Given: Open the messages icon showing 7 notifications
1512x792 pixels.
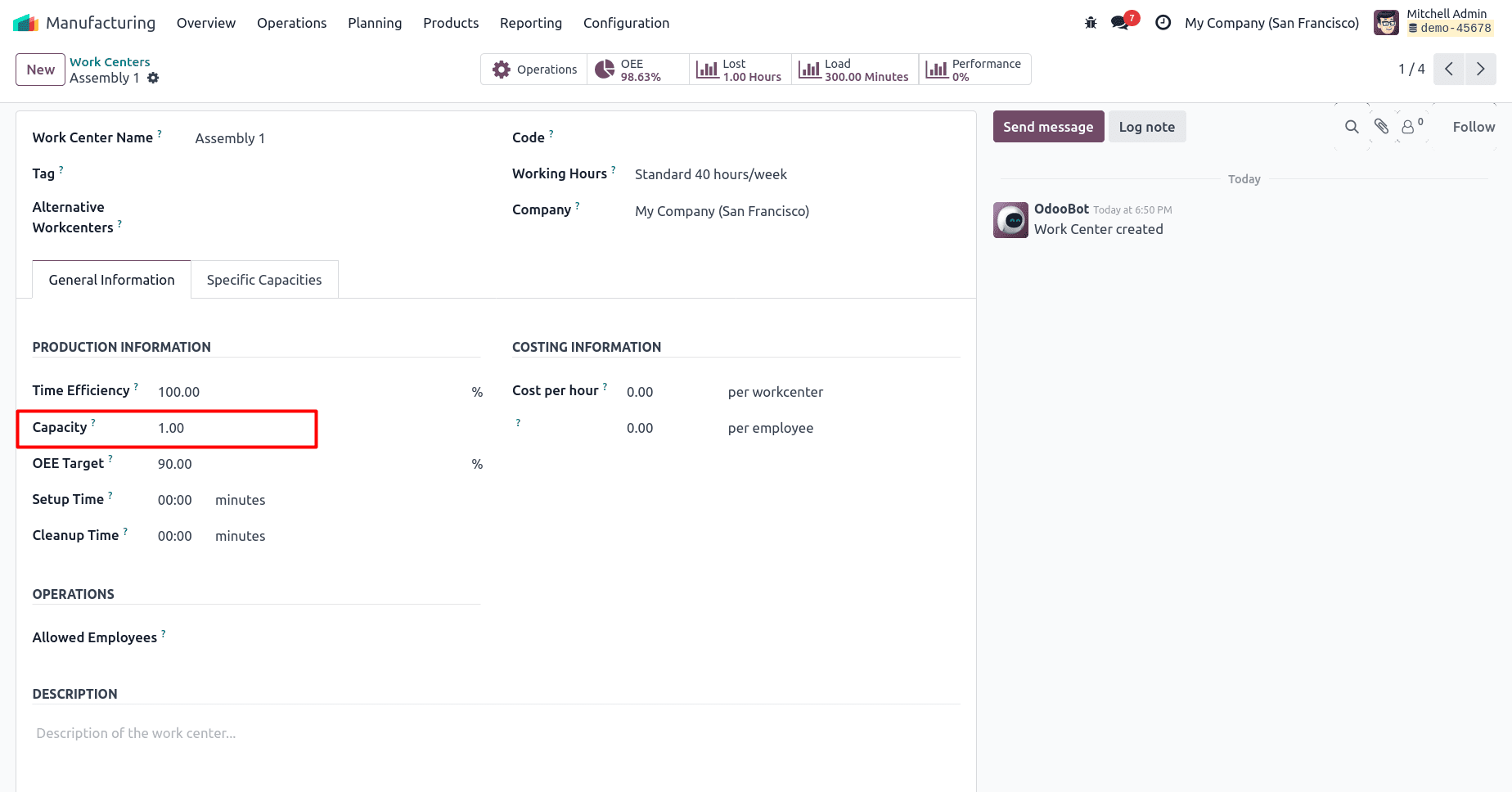Looking at the screenshot, I should pos(1119,23).
